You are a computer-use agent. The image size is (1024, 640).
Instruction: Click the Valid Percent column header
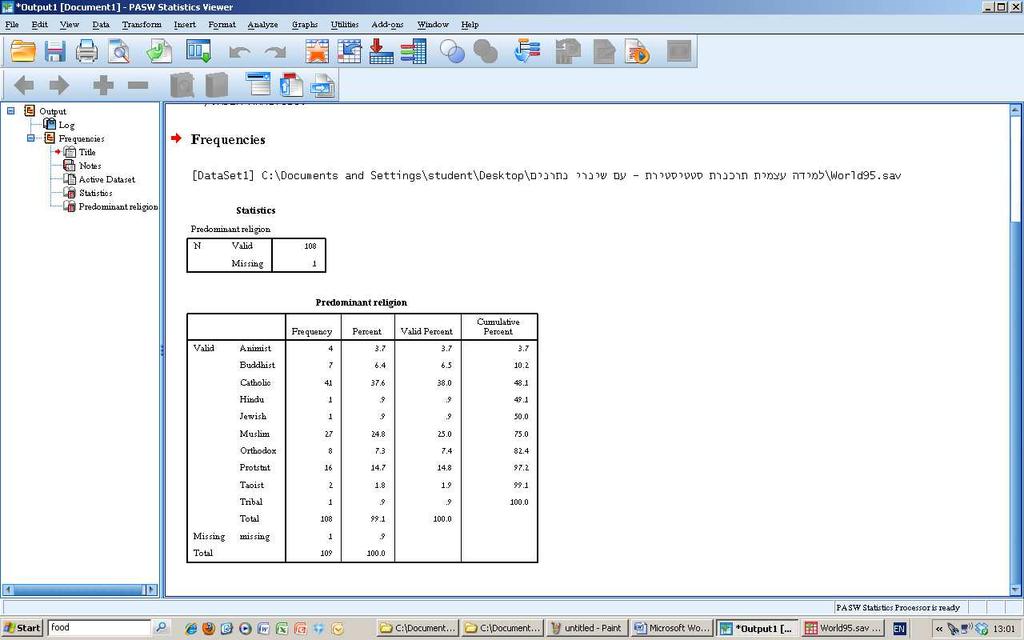(426, 332)
